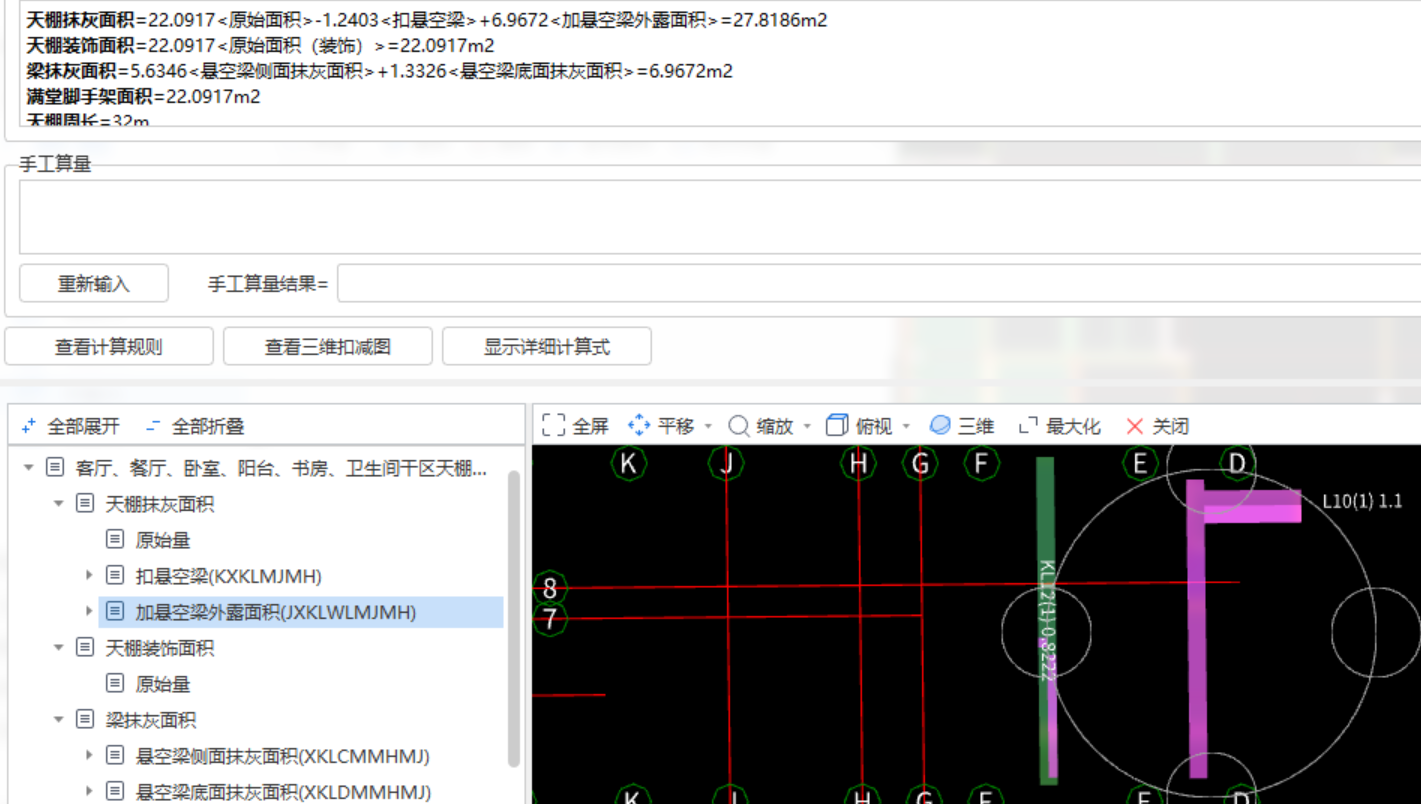Viewport: 1421px width, 804px height.
Task: Collapse the 梁抹灰面积 tree node
Action: pos(59,720)
